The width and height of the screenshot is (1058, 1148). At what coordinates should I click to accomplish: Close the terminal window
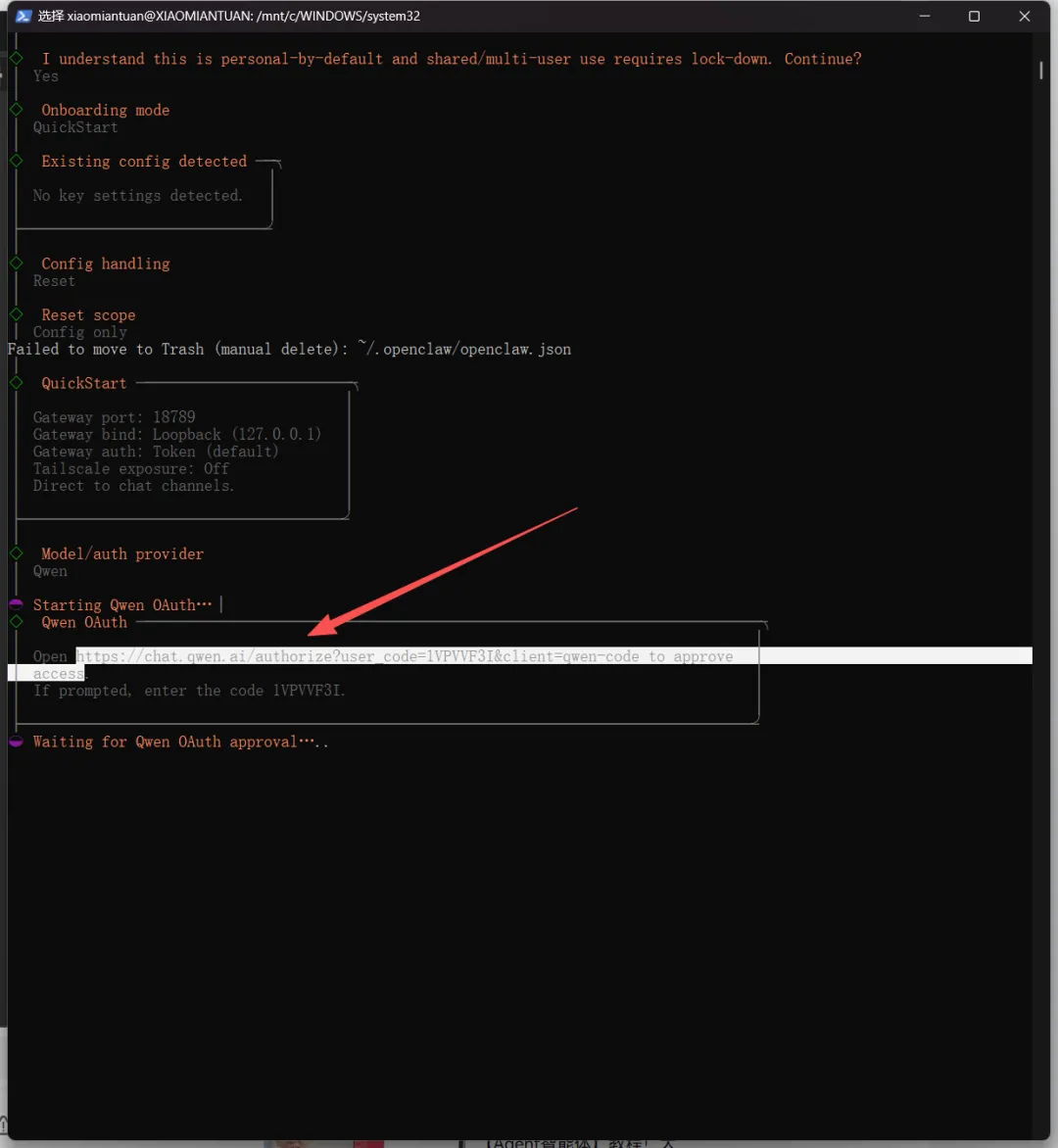pyautogui.click(x=1025, y=16)
